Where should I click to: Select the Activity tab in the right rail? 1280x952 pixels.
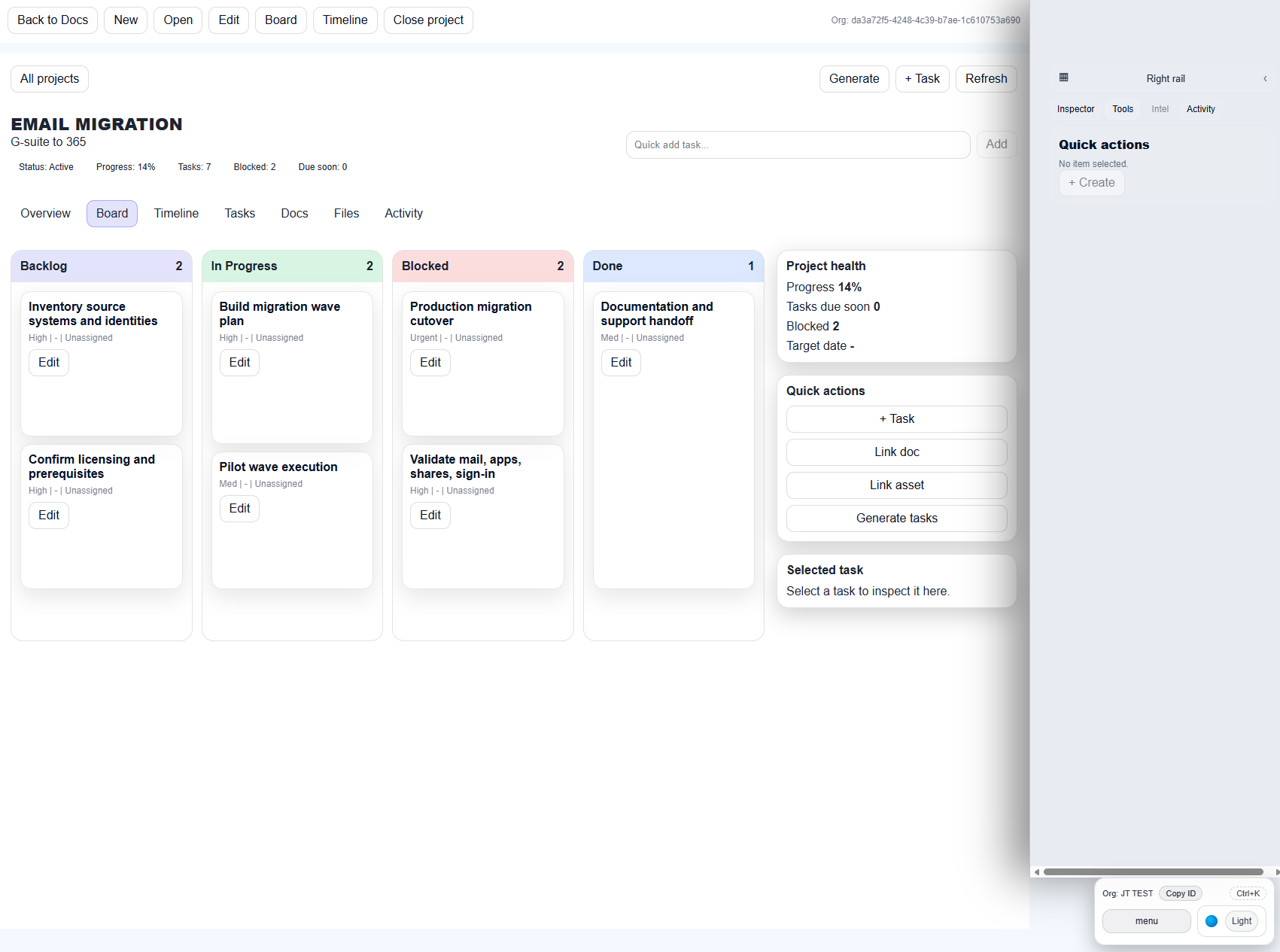[x=1200, y=109]
